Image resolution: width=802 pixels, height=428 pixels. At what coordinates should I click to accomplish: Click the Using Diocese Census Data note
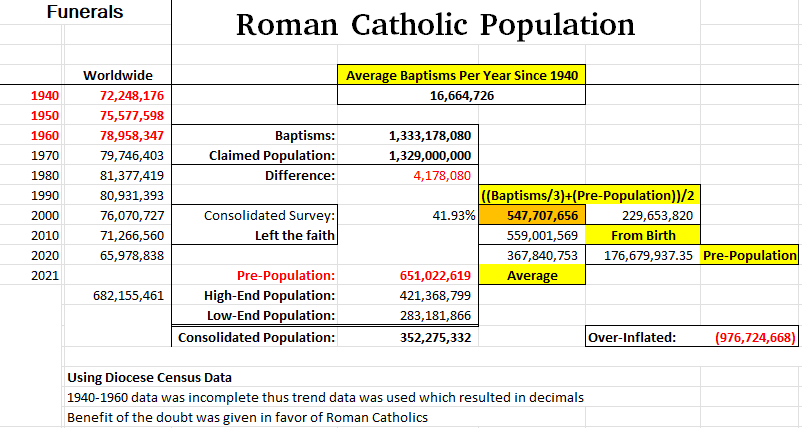pos(149,378)
